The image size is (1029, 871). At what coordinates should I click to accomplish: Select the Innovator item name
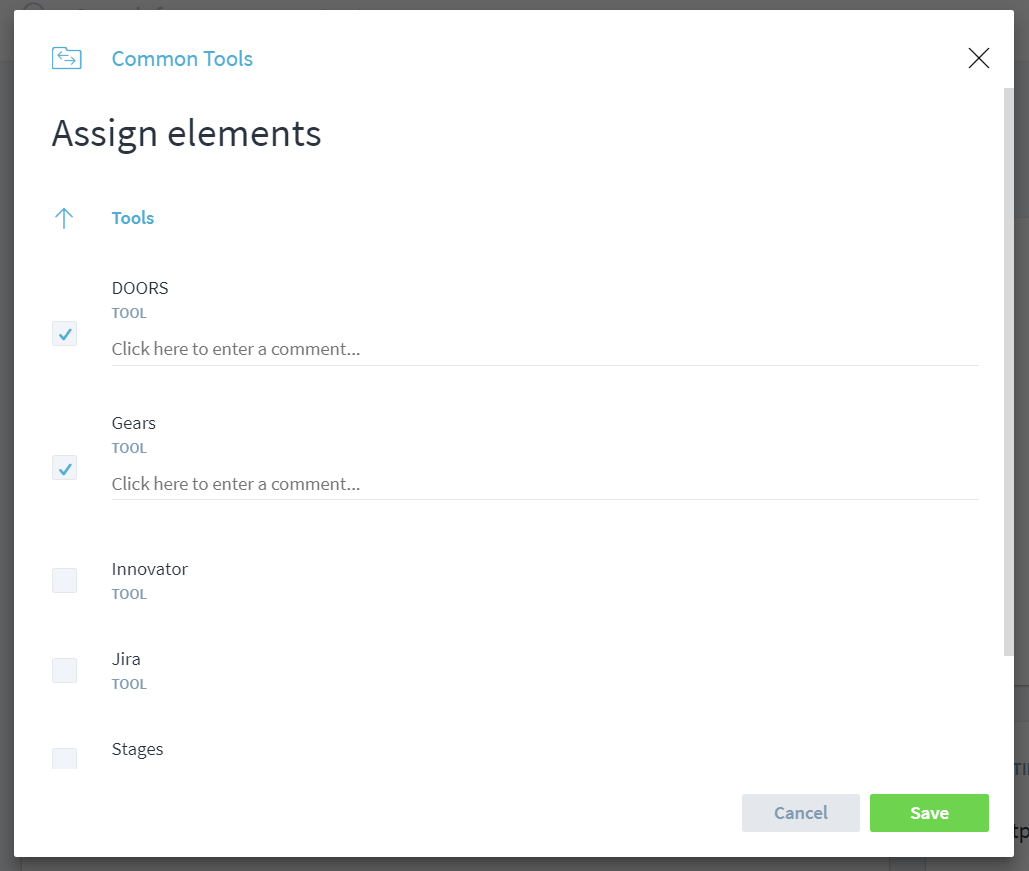coord(150,569)
